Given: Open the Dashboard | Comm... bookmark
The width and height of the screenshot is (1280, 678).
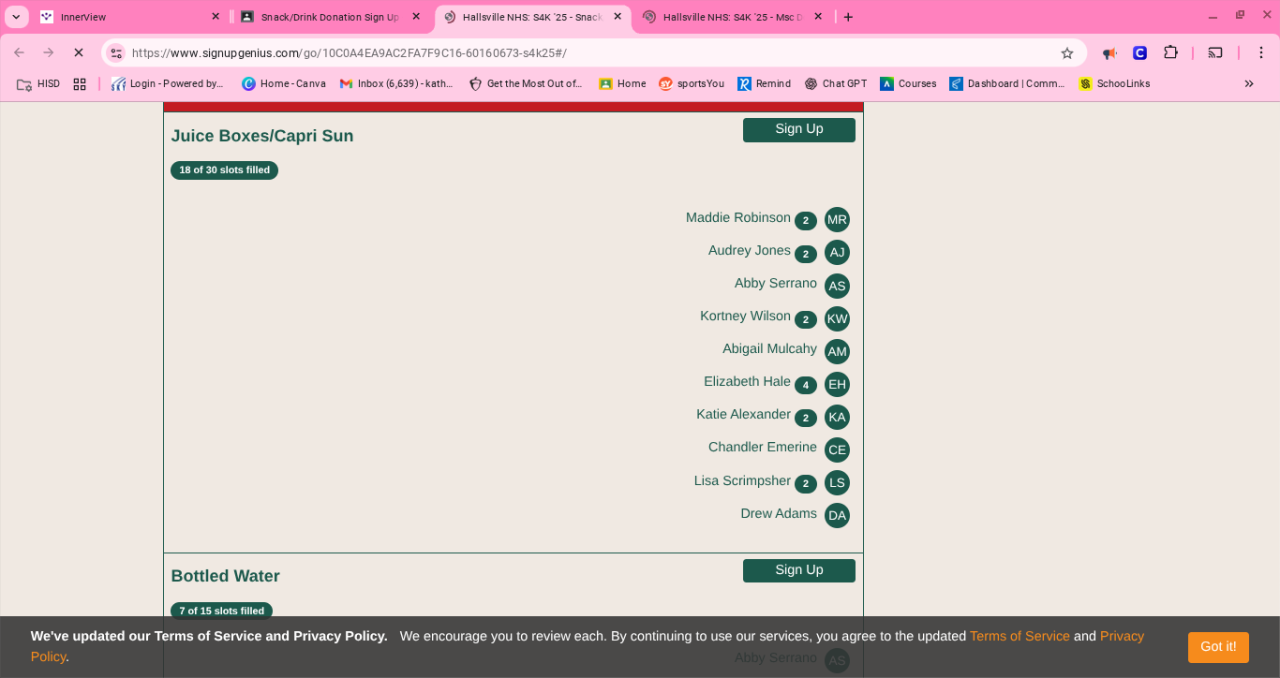Looking at the screenshot, I should (x=1007, y=84).
